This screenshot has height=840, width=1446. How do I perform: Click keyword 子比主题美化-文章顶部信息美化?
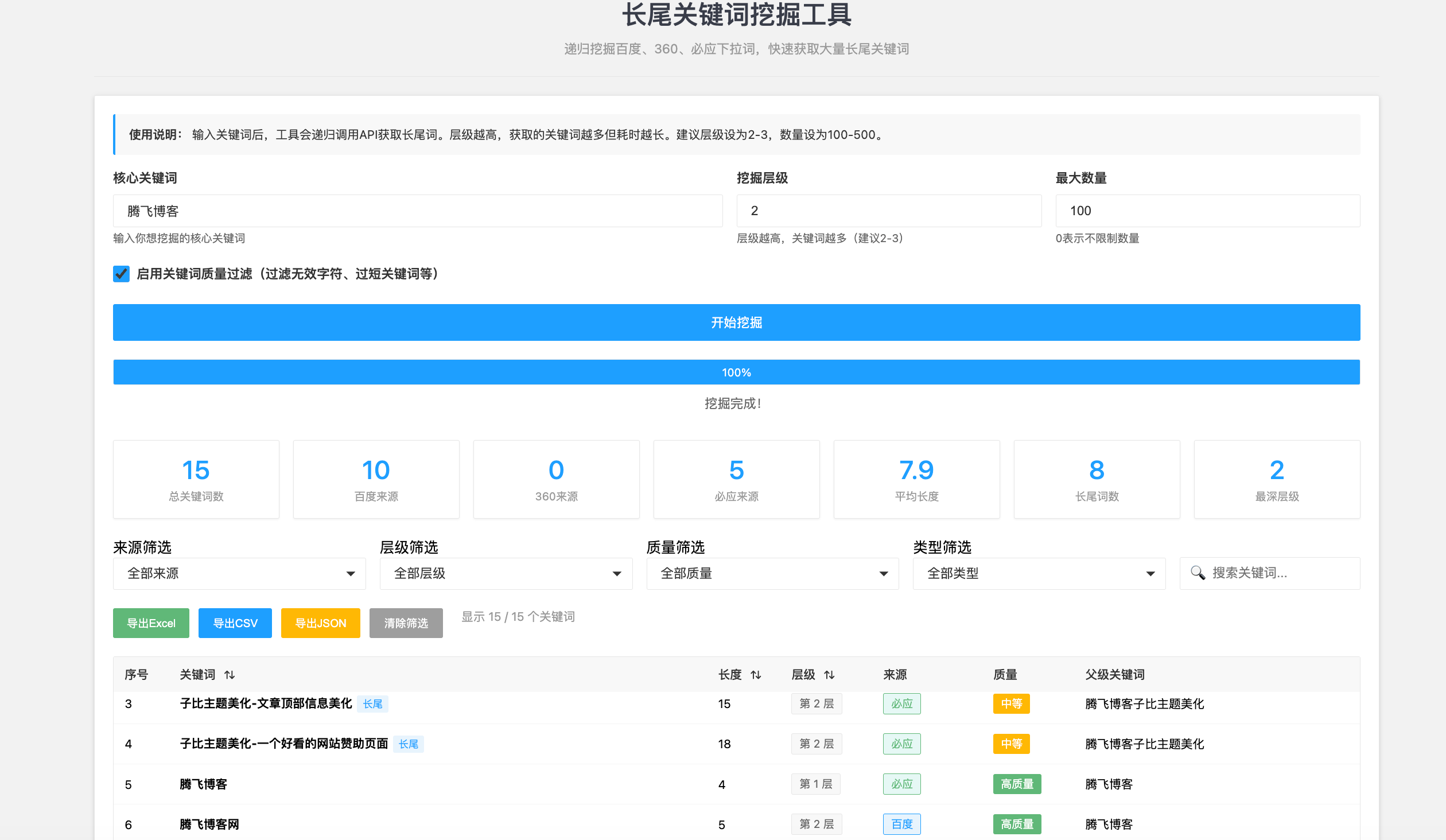(266, 703)
